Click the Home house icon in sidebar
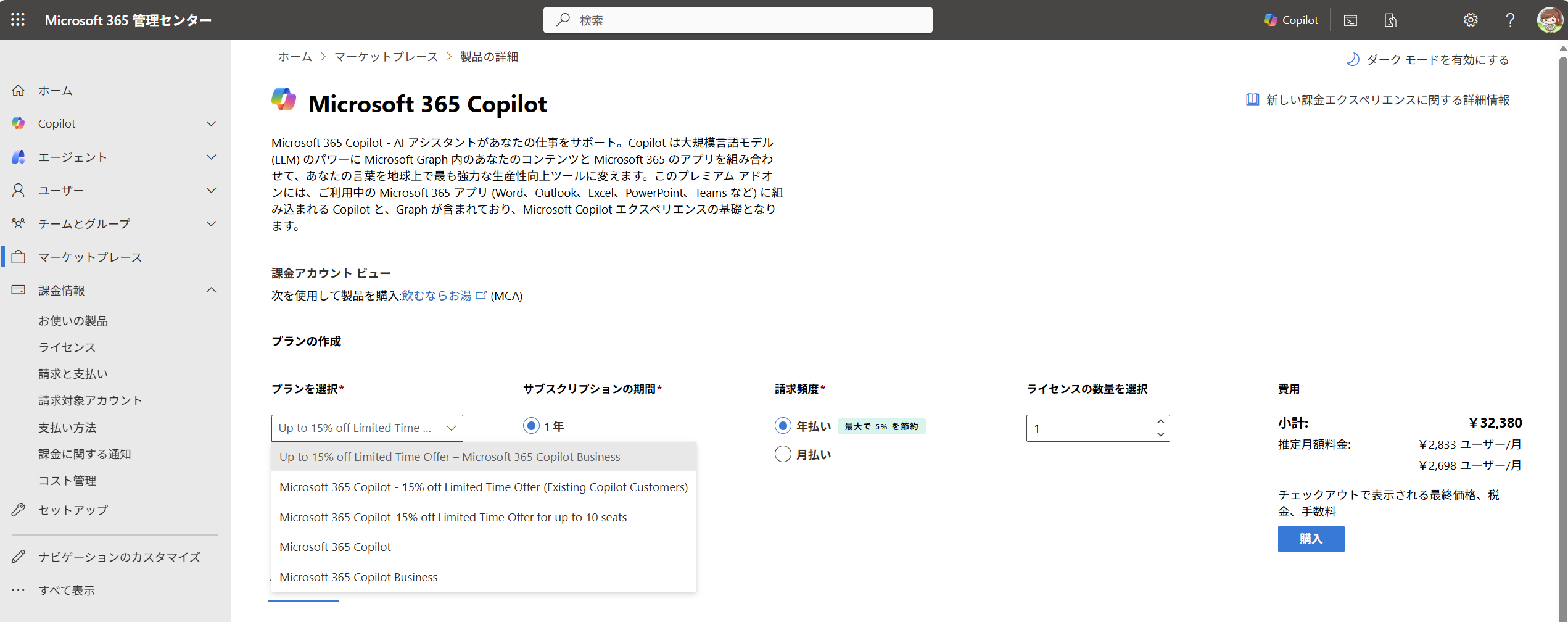Viewport: 1568px width, 622px height. pos(19,91)
